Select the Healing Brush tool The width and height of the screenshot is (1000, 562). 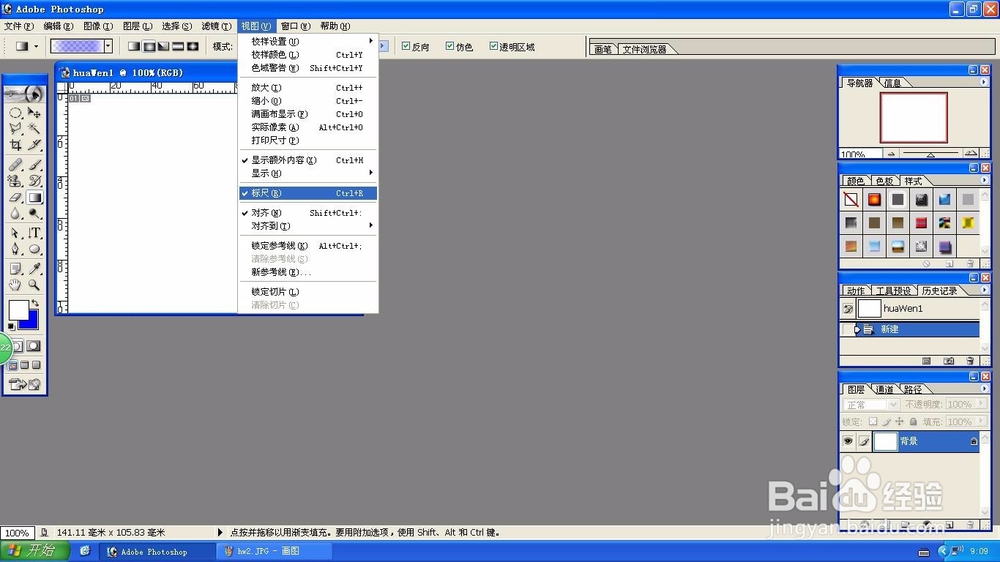tap(15, 165)
